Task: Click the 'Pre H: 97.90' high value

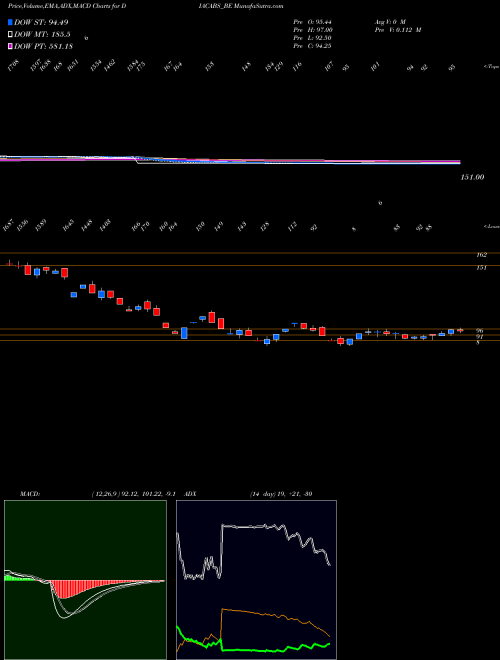Action: [313, 30]
